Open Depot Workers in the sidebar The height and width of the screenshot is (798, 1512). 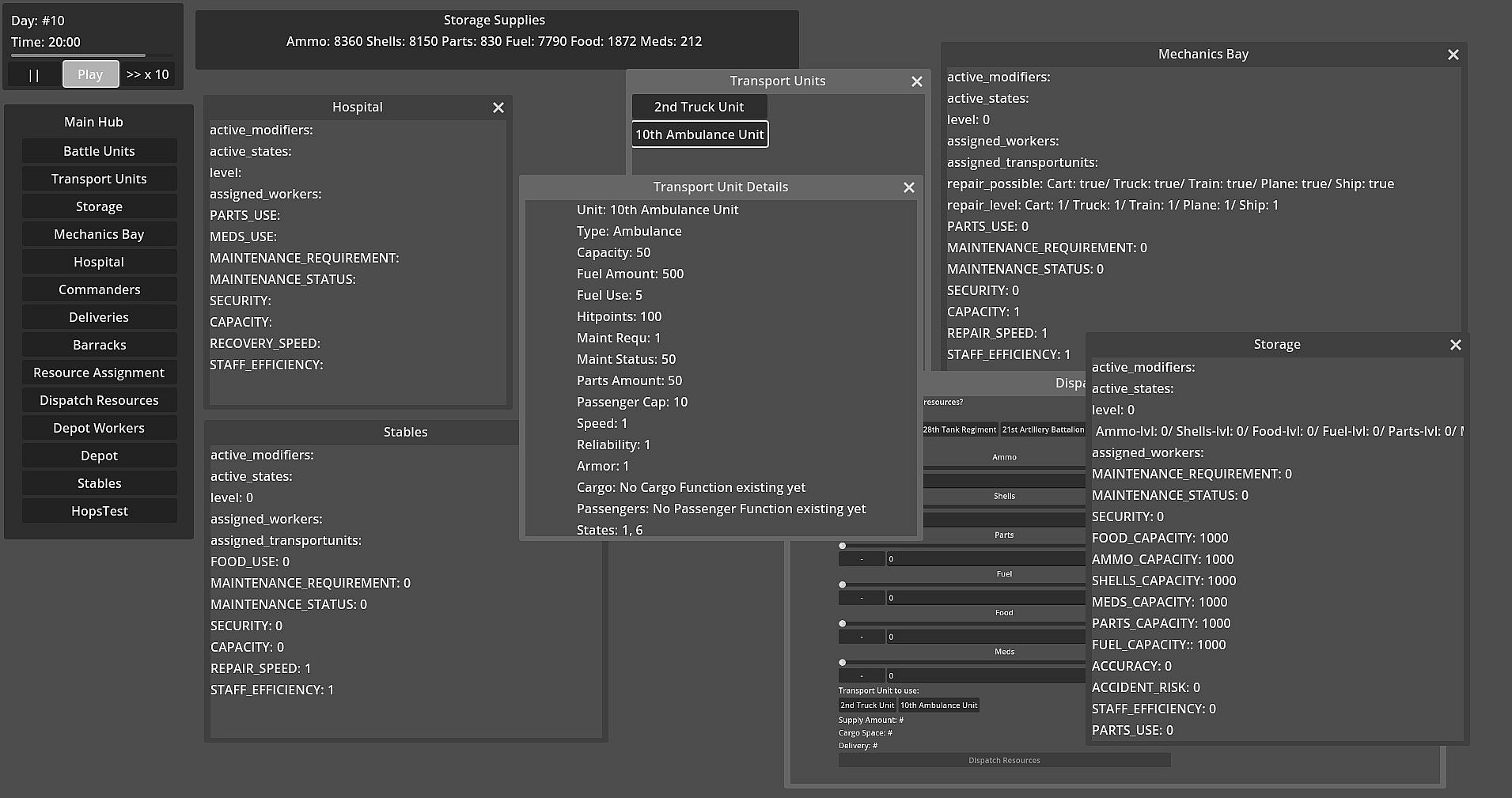point(99,428)
